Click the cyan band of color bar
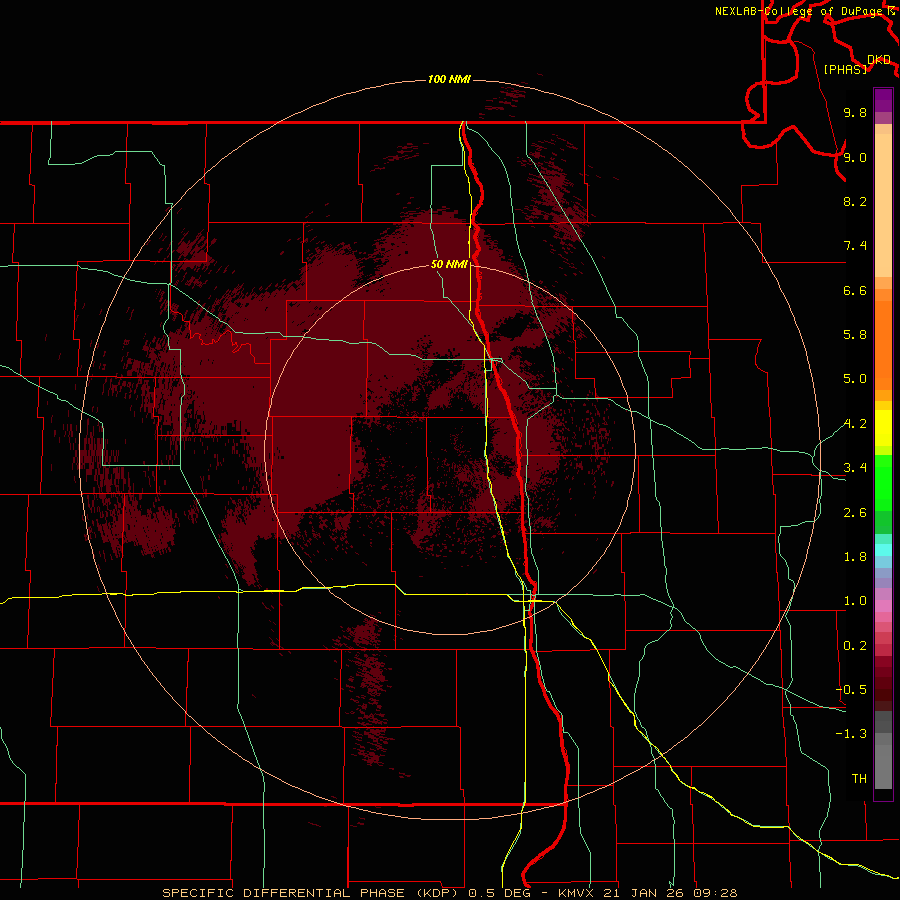The width and height of the screenshot is (900, 900). [883, 550]
